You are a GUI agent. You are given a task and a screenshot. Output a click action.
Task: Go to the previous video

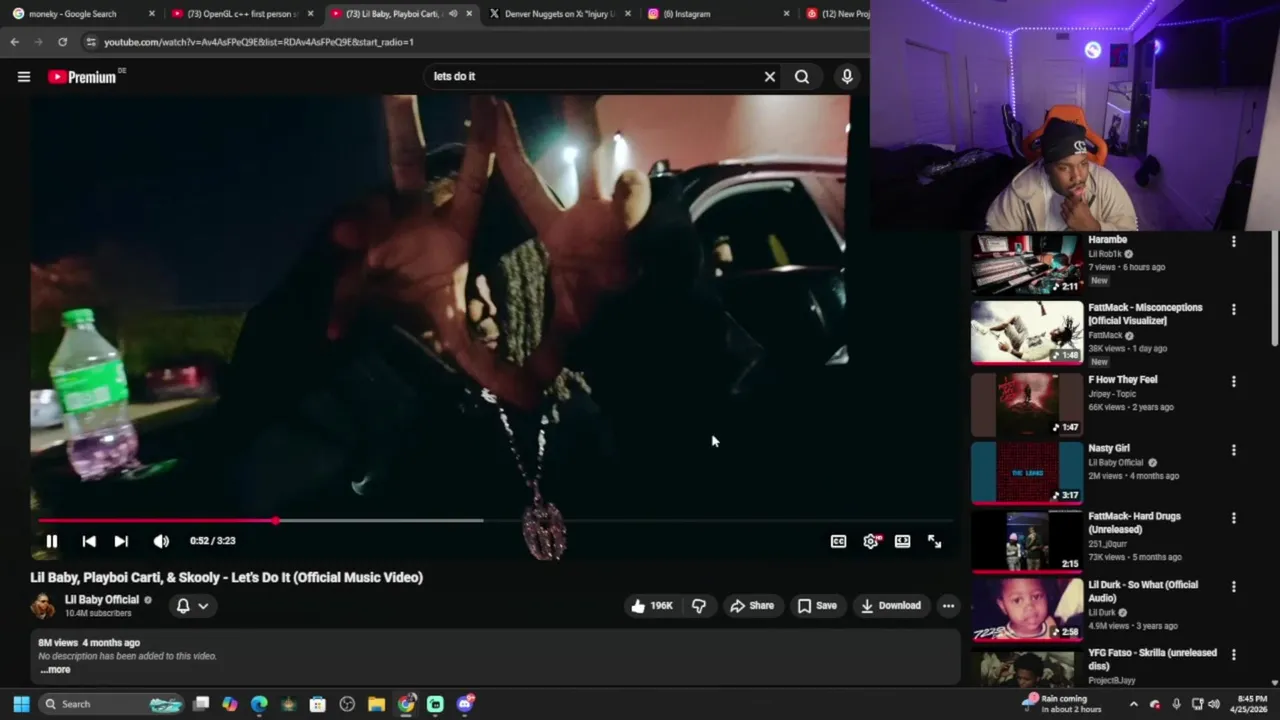click(89, 541)
